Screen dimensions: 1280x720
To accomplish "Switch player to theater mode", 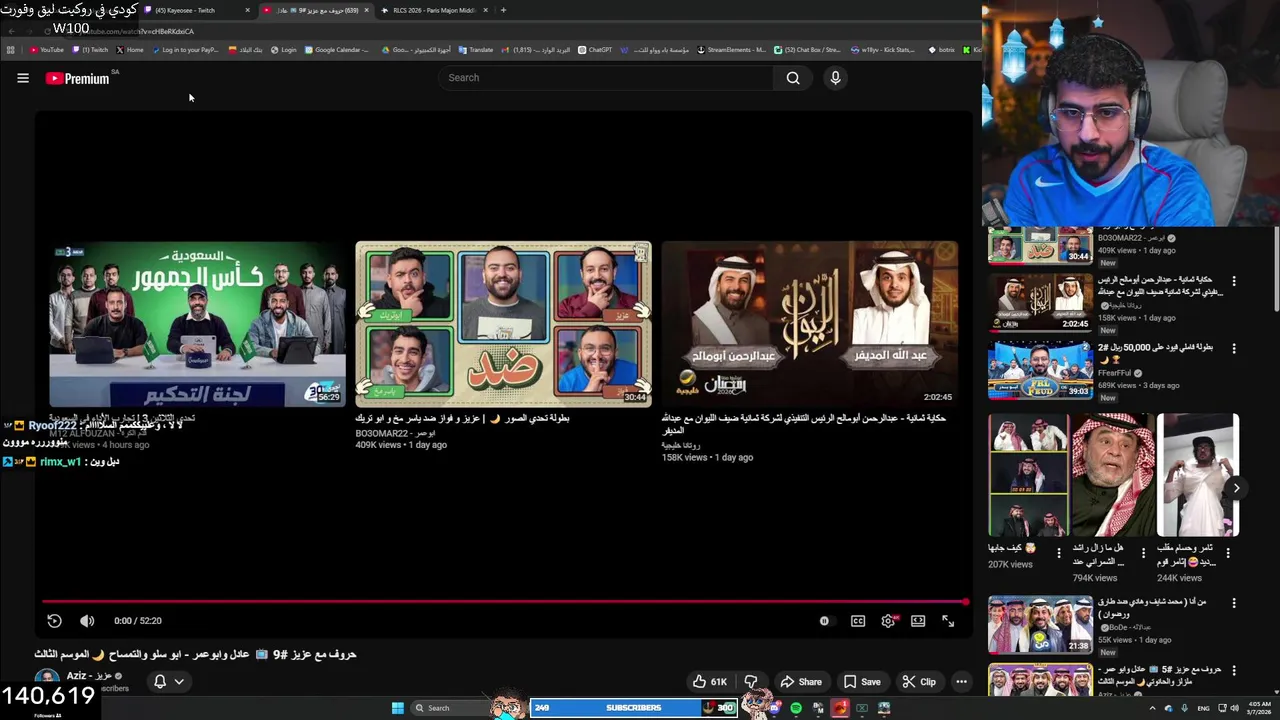I will [918, 621].
